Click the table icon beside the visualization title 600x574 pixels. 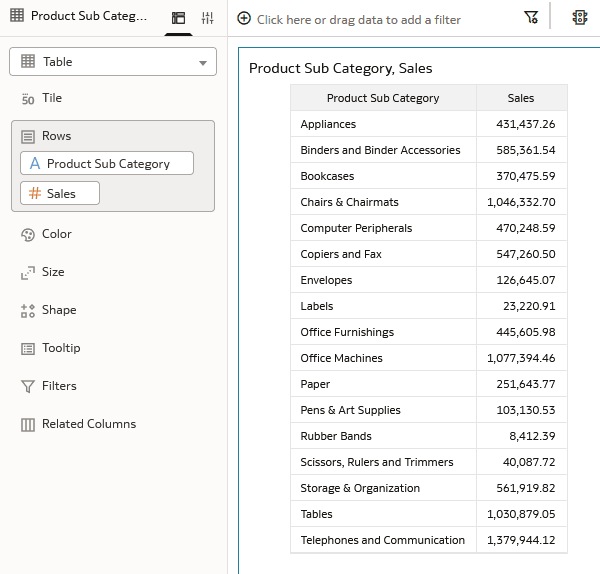[17, 15]
